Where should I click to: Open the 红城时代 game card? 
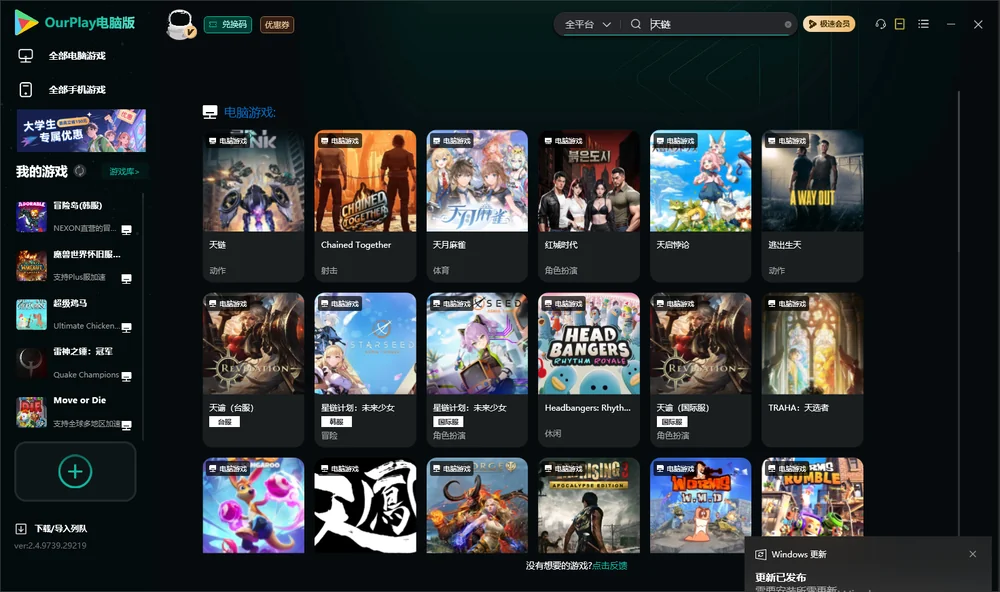589,205
